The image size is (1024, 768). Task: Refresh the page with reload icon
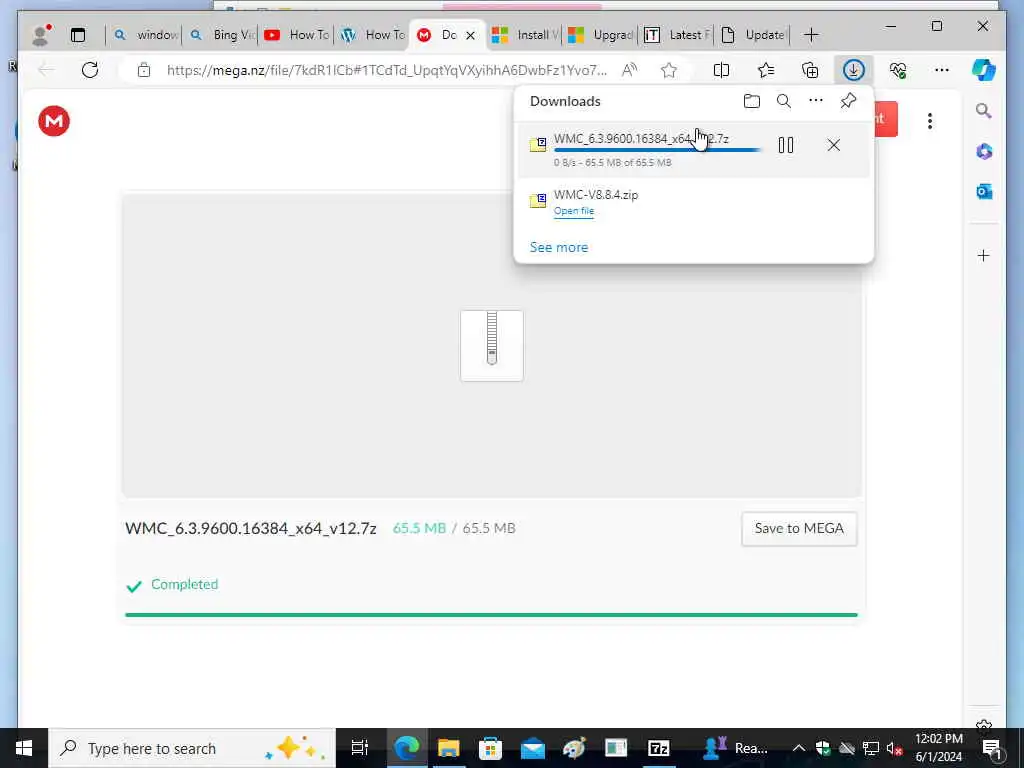tap(90, 70)
